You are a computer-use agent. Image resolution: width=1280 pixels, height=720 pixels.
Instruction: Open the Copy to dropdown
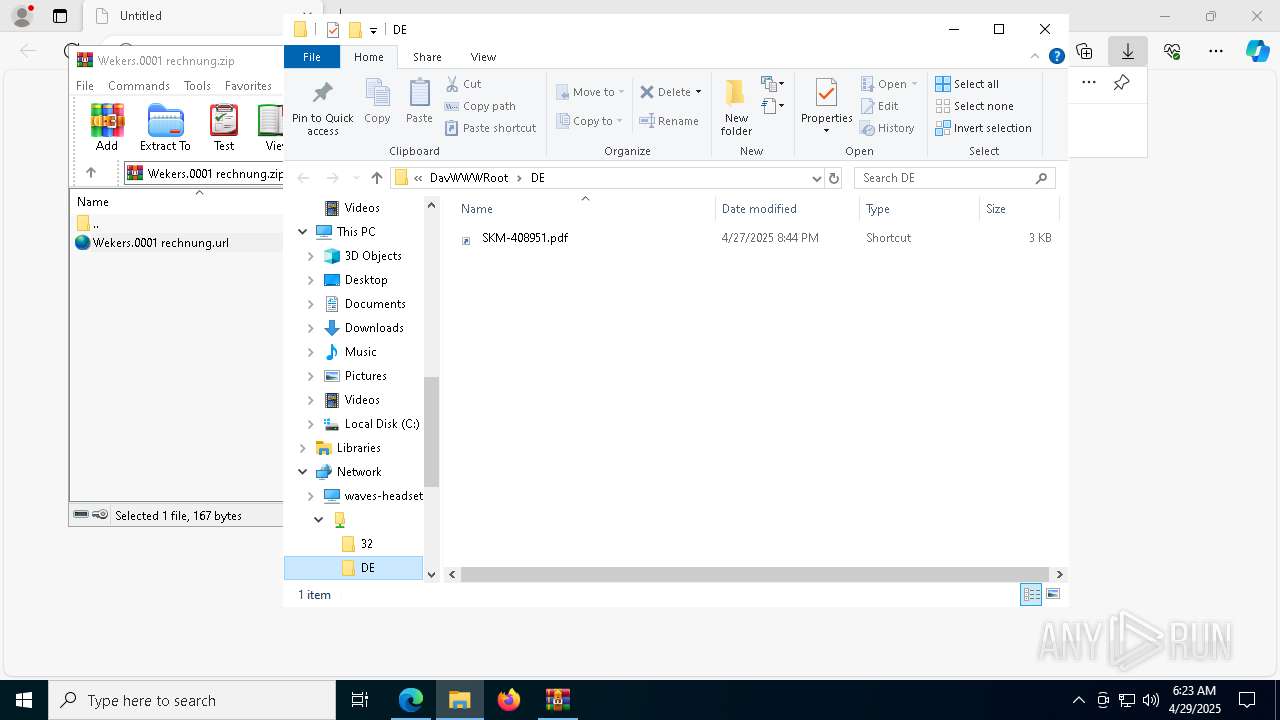pyautogui.click(x=590, y=121)
